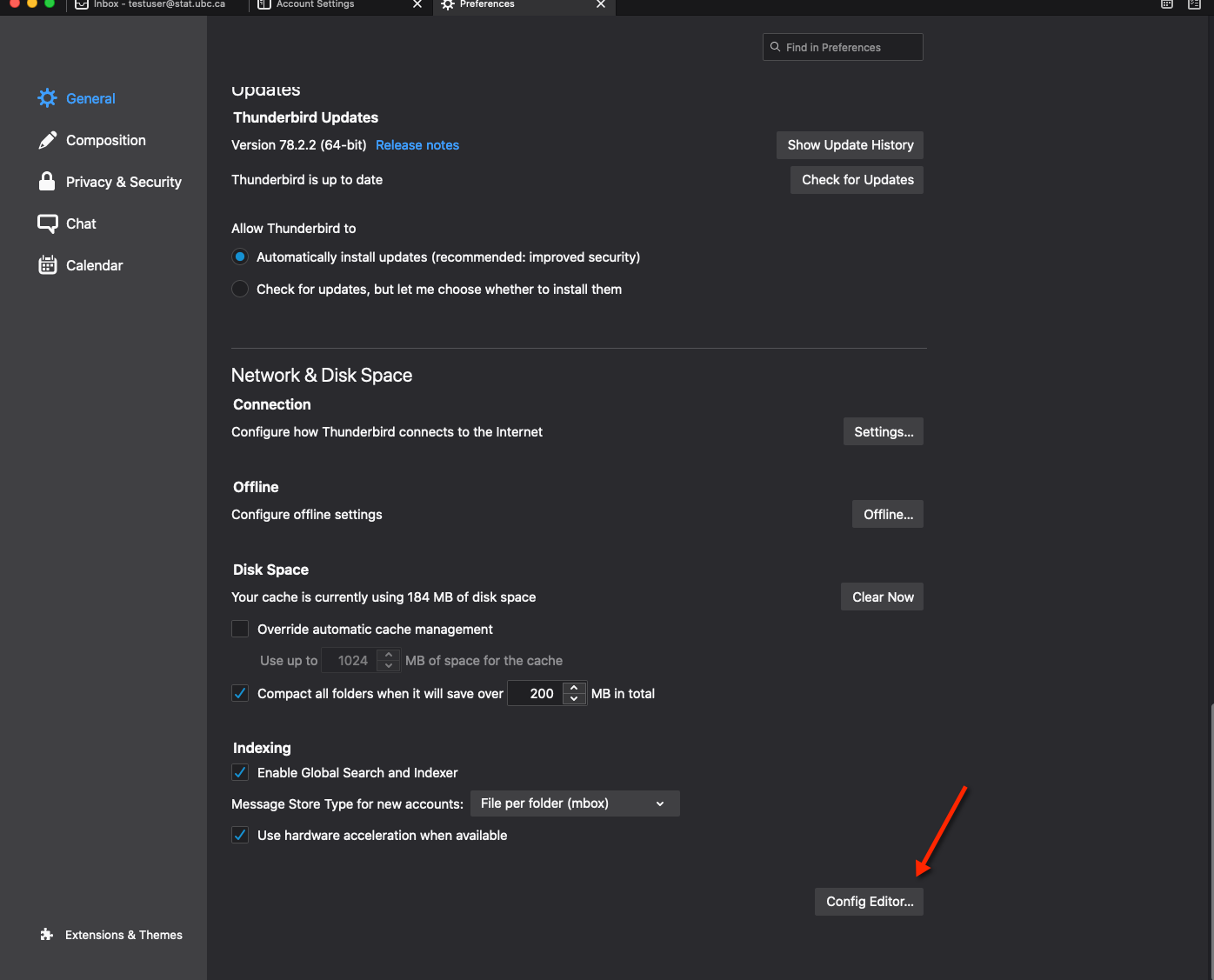Click the search magnifier icon in Find box
This screenshot has height=980, width=1214.
[x=775, y=47]
